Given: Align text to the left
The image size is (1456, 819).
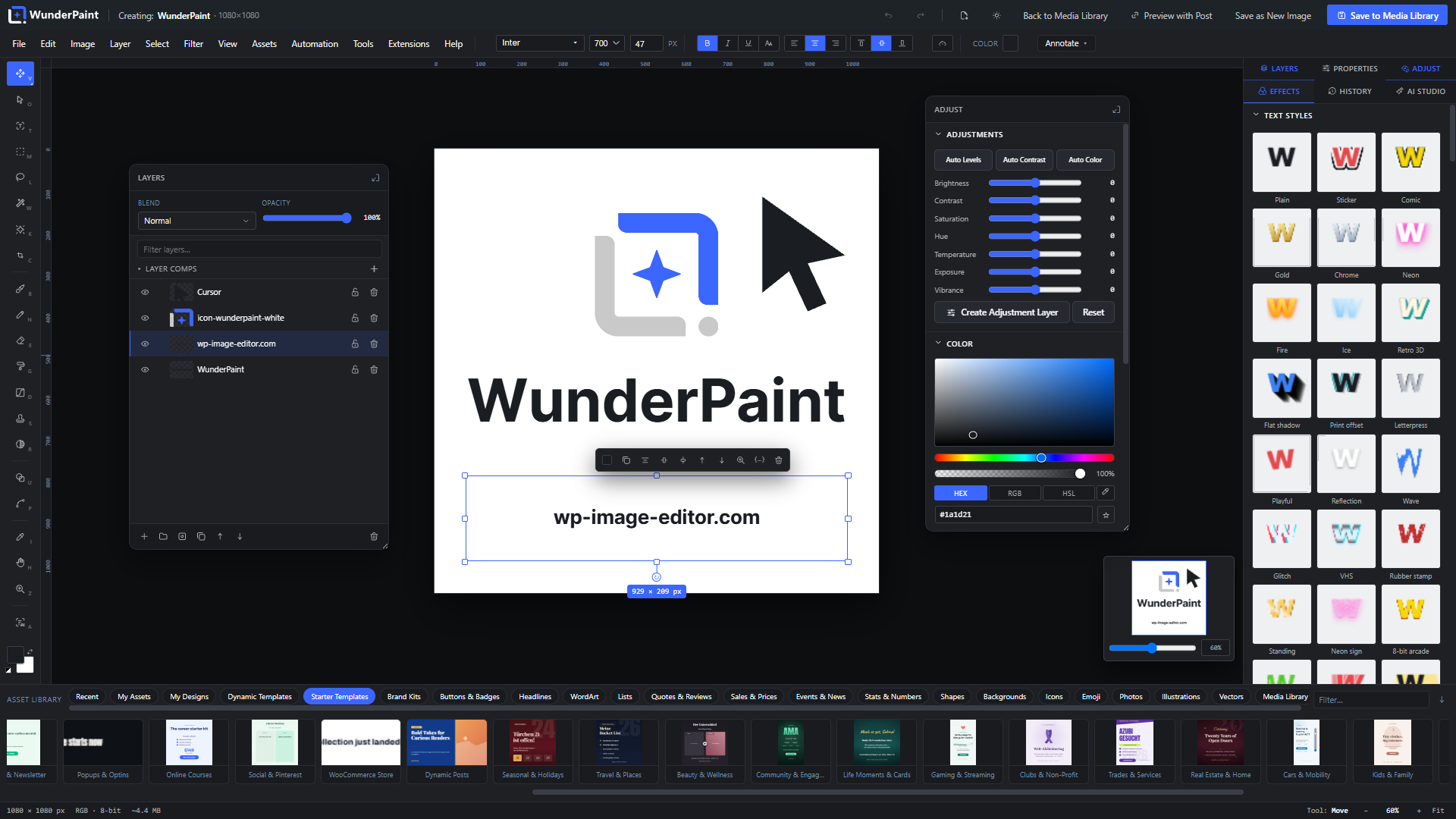Looking at the screenshot, I should pyautogui.click(x=794, y=43).
